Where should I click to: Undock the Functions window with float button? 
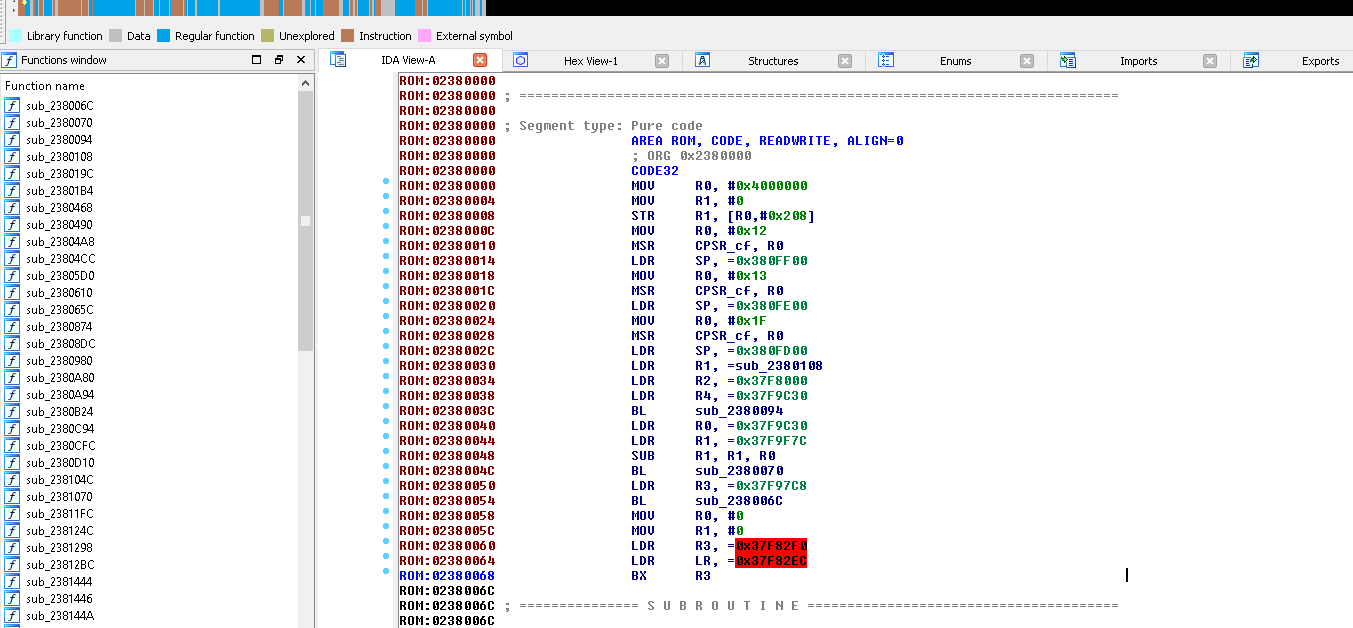click(x=257, y=60)
